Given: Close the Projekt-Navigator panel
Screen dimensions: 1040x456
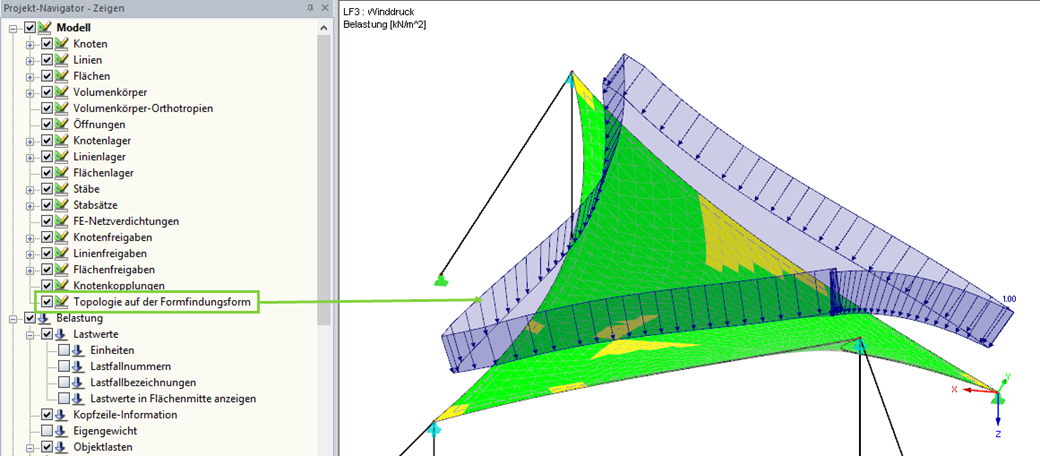Looking at the screenshot, I should [x=324, y=8].
